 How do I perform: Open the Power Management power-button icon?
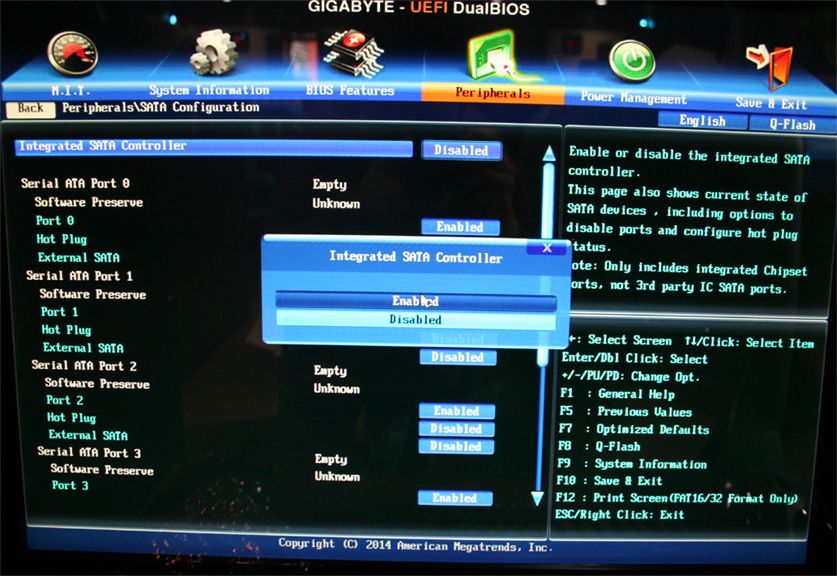[633, 62]
